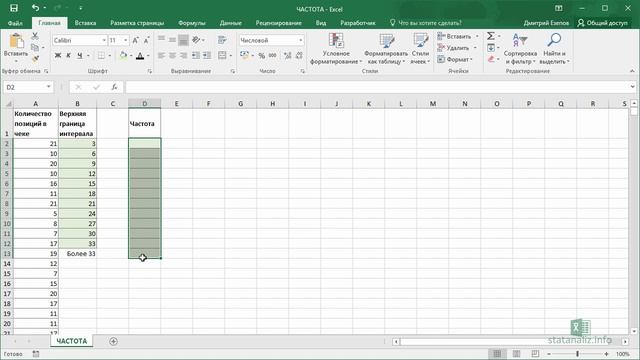Apply fill color with paint bucket

(x=123, y=56)
